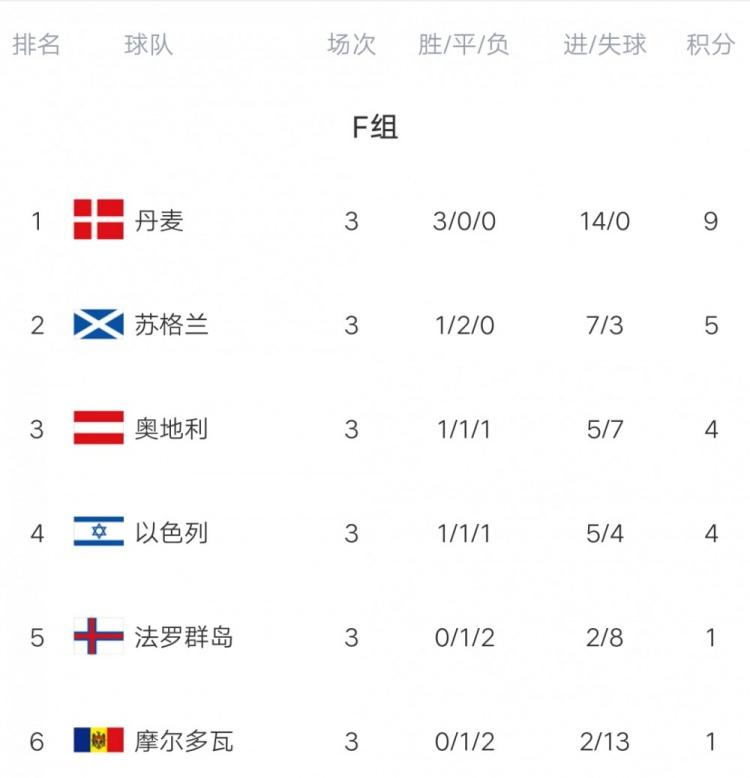This screenshot has width=750, height=778.
Task: Click the Austria flag icon
Action: point(98,428)
